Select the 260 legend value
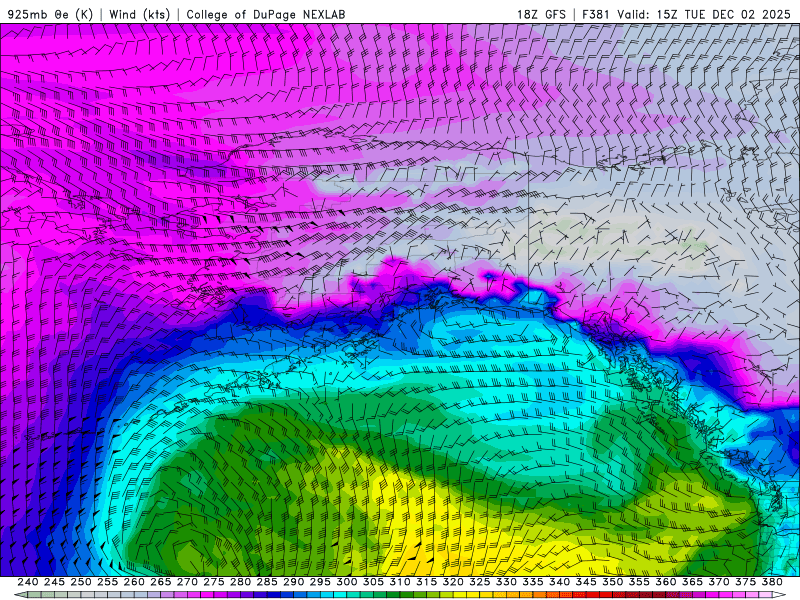 pos(134,582)
